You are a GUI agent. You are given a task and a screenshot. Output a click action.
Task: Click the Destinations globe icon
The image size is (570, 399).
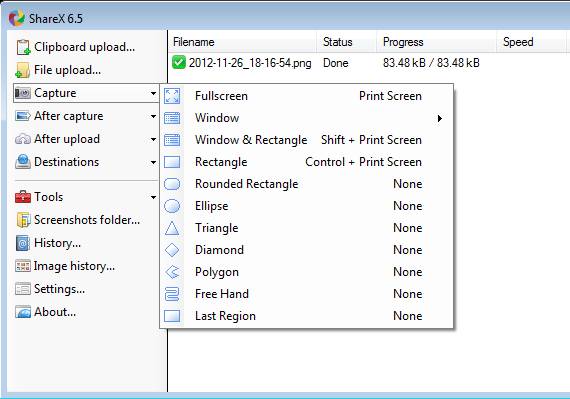tap(23, 162)
